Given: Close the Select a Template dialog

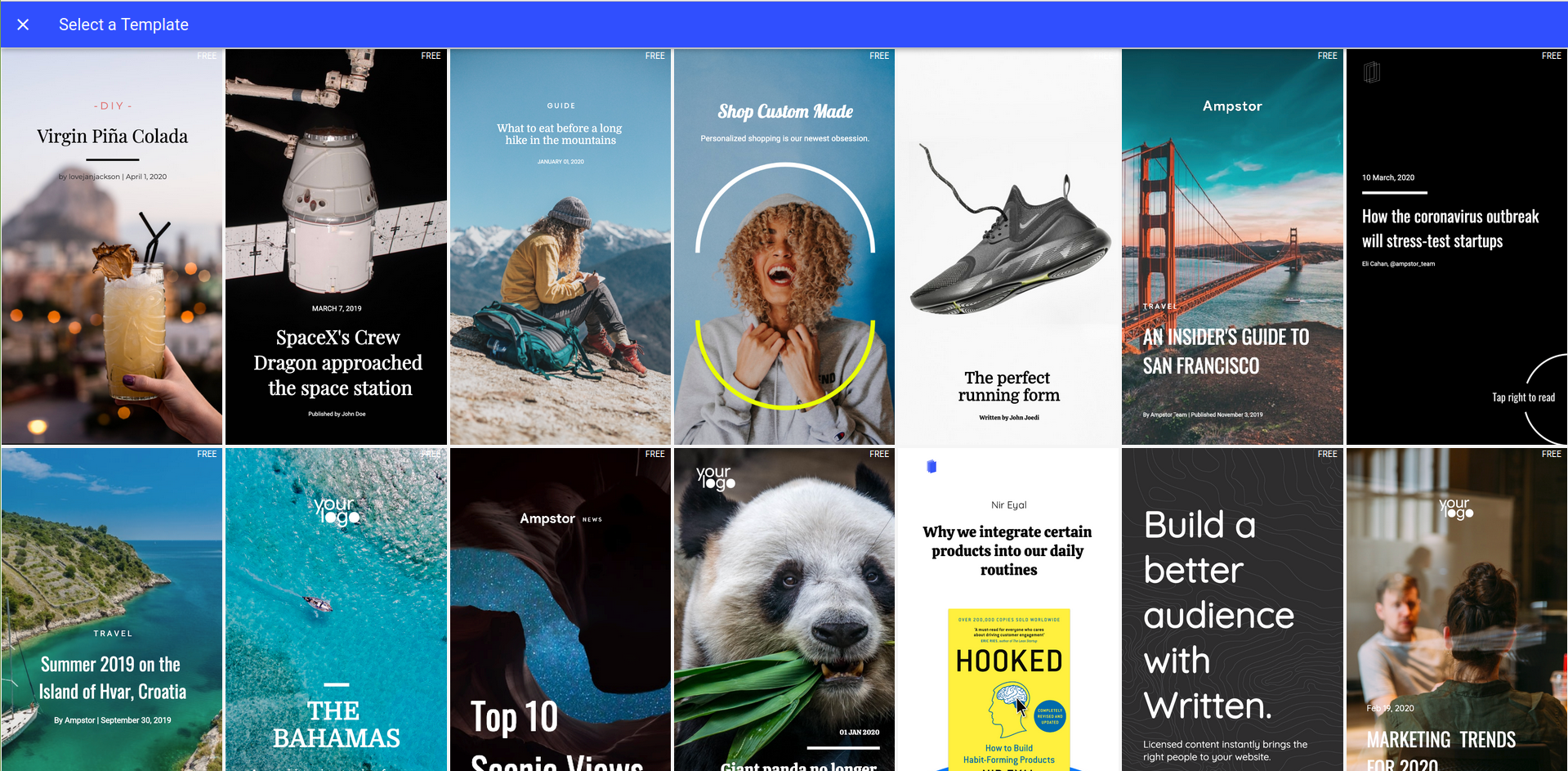Looking at the screenshot, I should point(23,25).
